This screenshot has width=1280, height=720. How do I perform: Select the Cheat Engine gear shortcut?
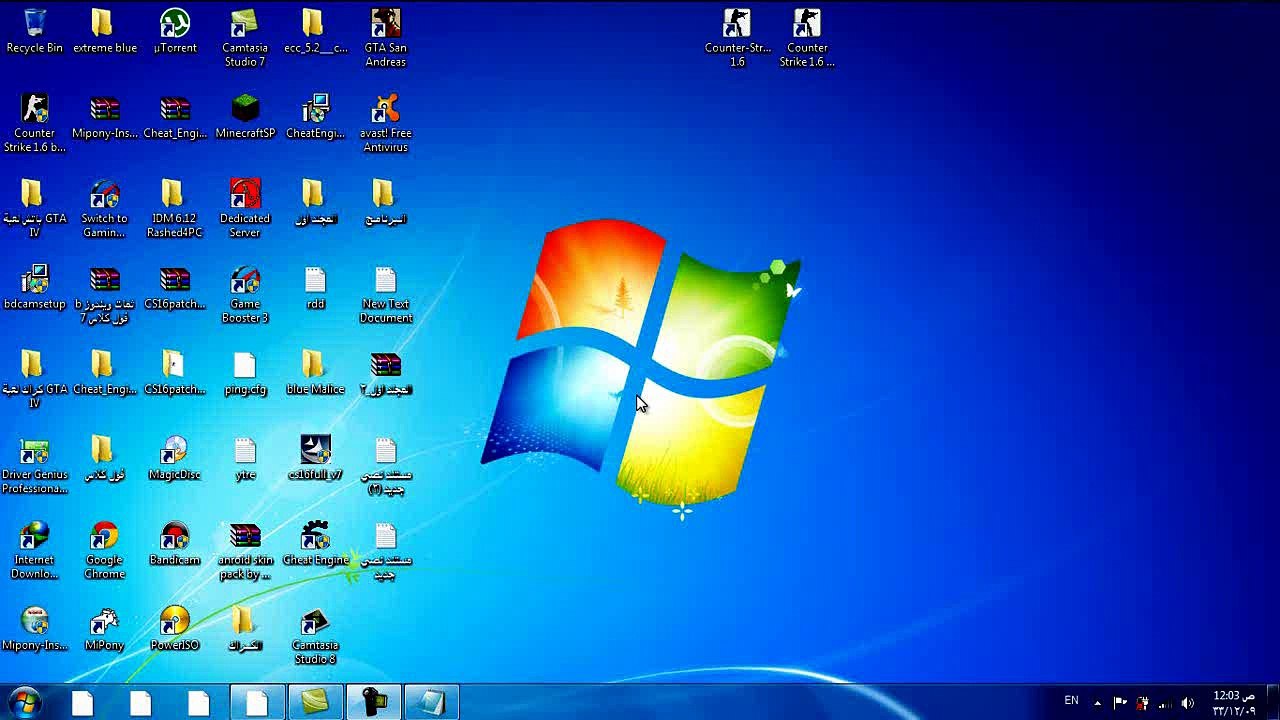pos(315,543)
